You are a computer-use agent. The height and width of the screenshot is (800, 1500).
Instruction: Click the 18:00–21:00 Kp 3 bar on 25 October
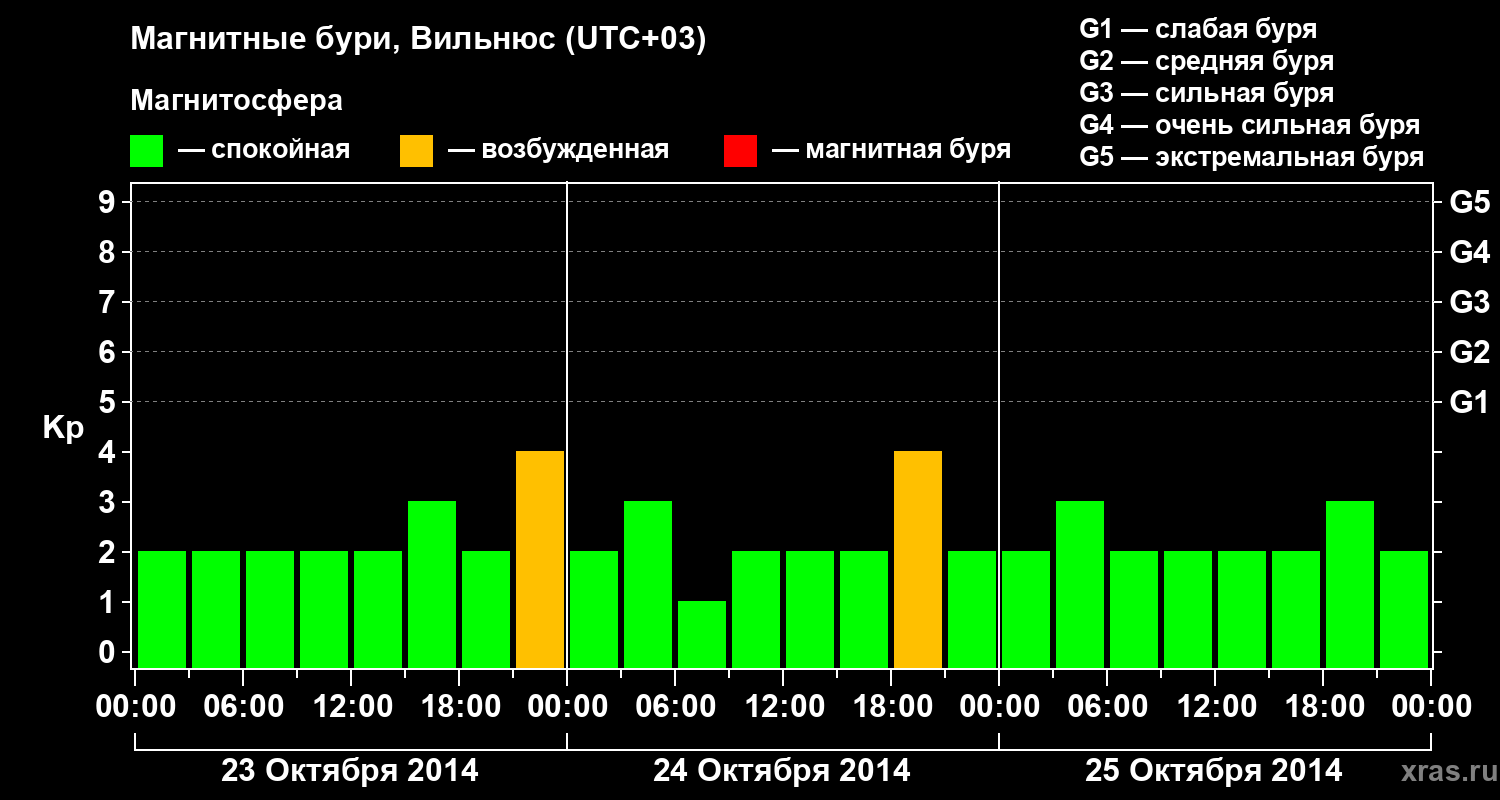[1350, 585]
